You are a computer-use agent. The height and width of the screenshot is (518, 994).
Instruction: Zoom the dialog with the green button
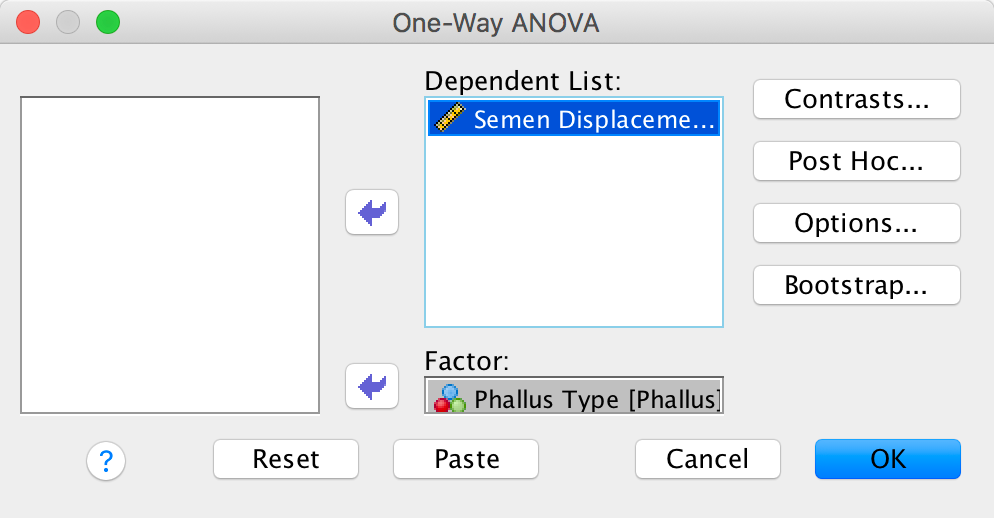[106, 22]
